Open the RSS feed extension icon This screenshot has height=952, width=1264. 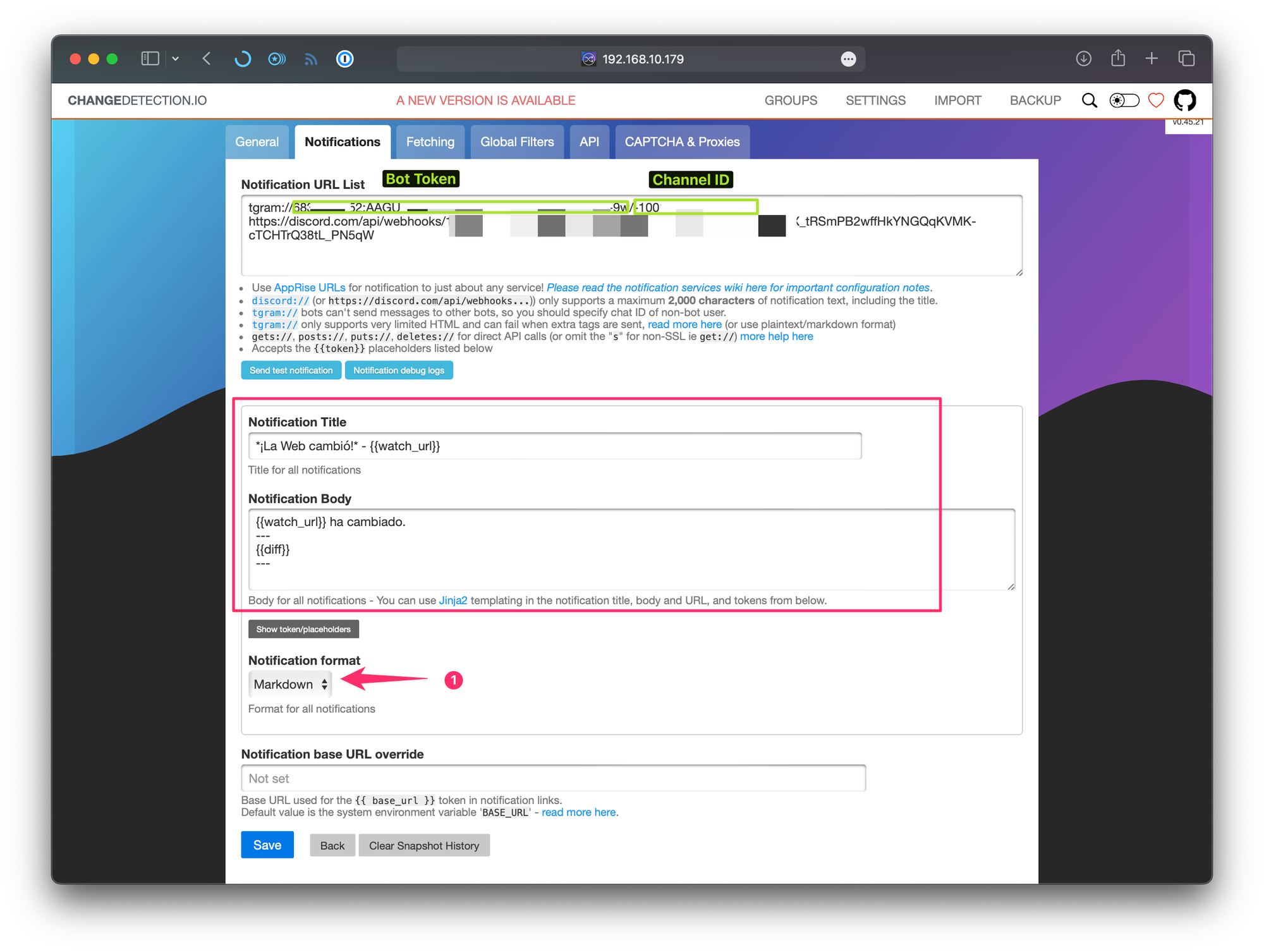click(x=311, y=59)
